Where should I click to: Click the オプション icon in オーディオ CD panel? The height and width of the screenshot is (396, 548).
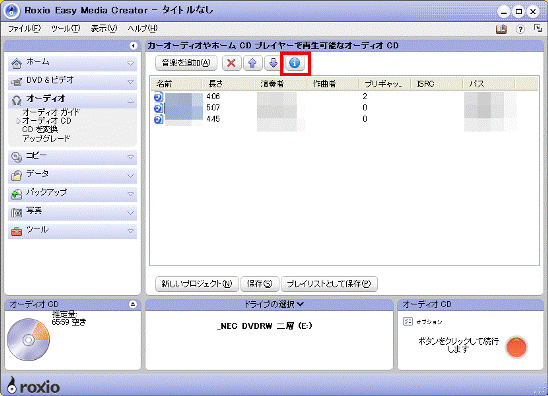click(x=408, y=322)
